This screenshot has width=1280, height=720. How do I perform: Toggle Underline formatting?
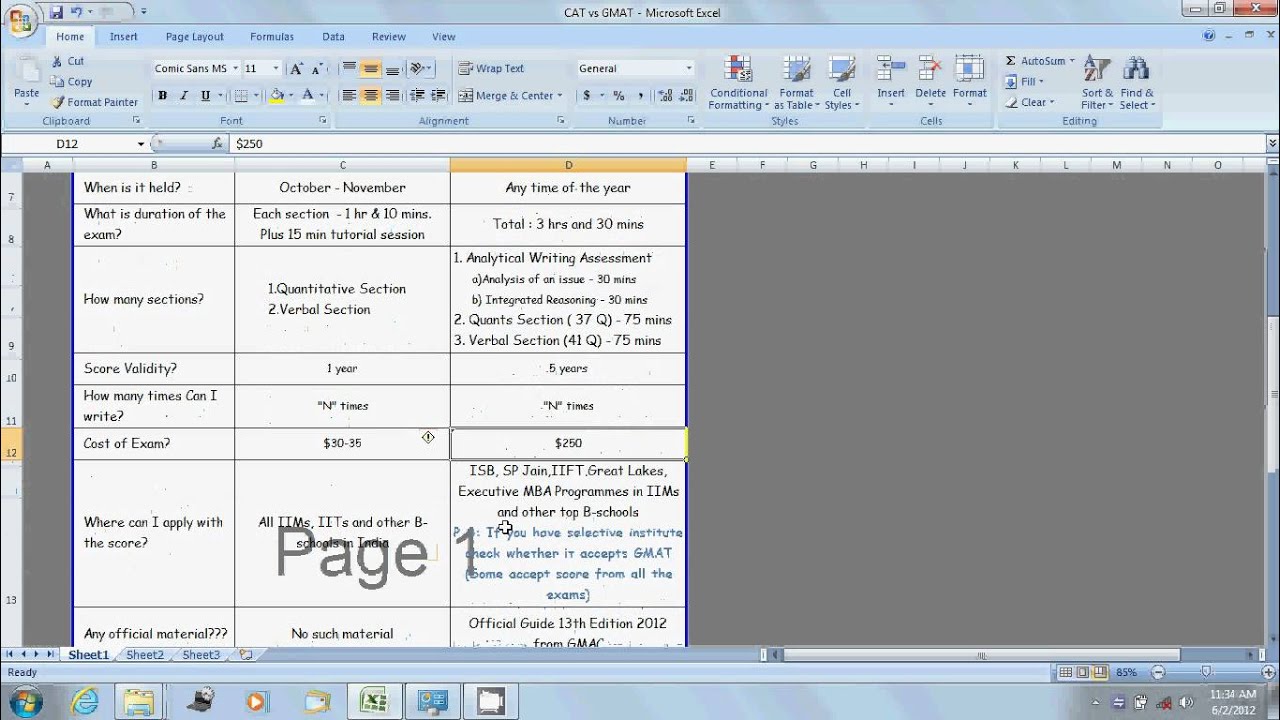(x=205, y=96)
